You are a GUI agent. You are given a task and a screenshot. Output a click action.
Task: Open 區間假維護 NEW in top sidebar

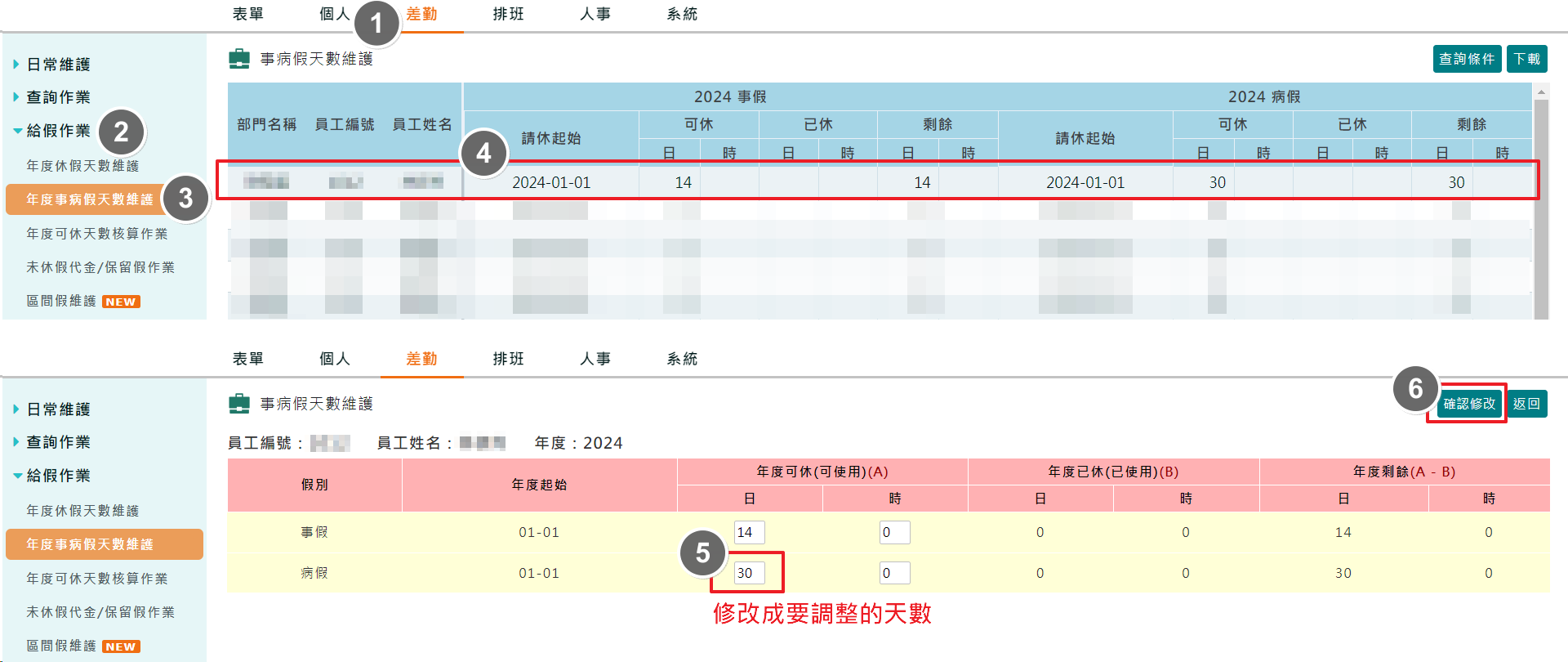click(x=83, y=301)
